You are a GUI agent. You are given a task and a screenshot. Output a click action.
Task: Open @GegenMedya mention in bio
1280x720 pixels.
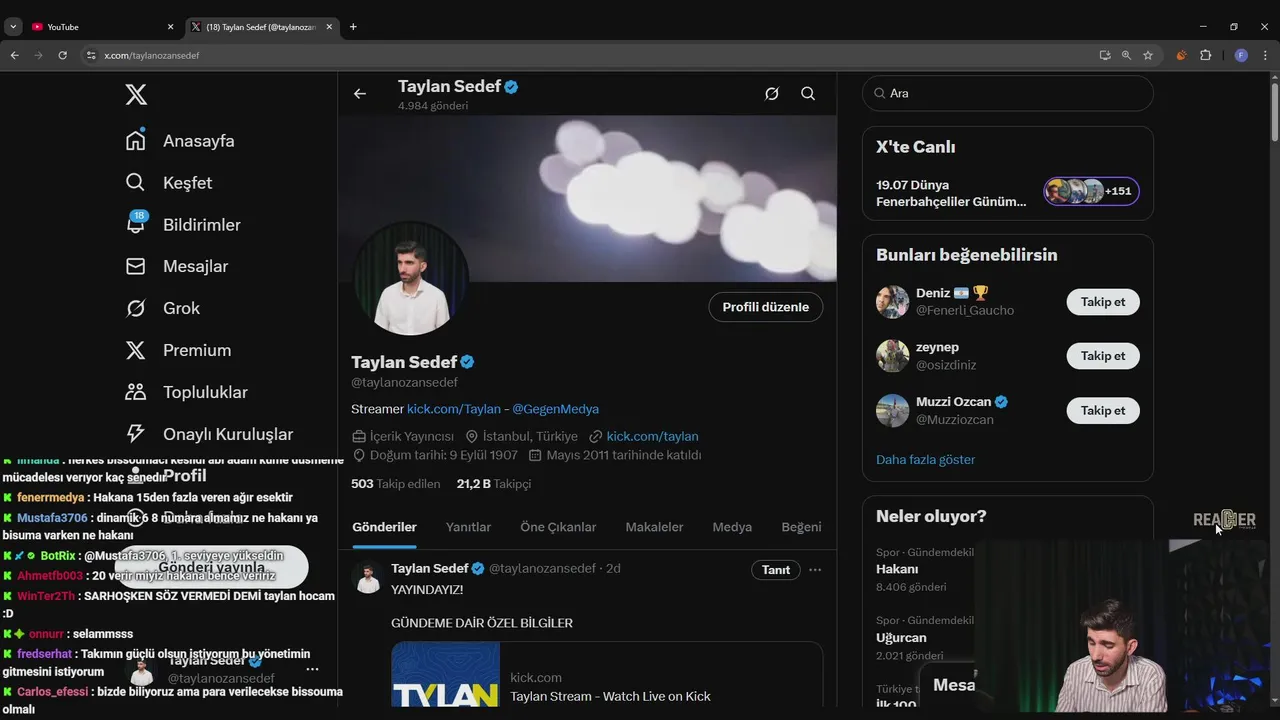tap(555, 409)
